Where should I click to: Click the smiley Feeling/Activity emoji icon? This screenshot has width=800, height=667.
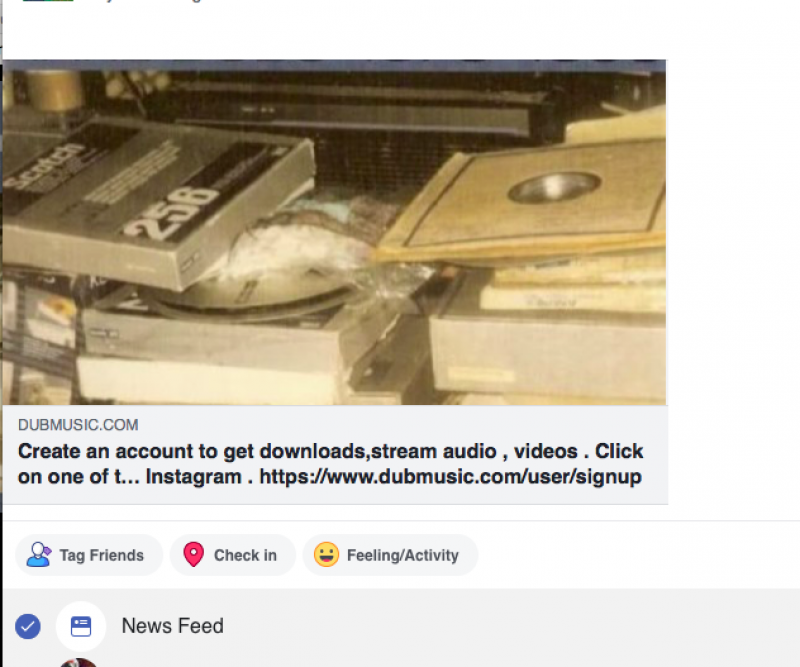pyautogui.click(x=327, y=555)
